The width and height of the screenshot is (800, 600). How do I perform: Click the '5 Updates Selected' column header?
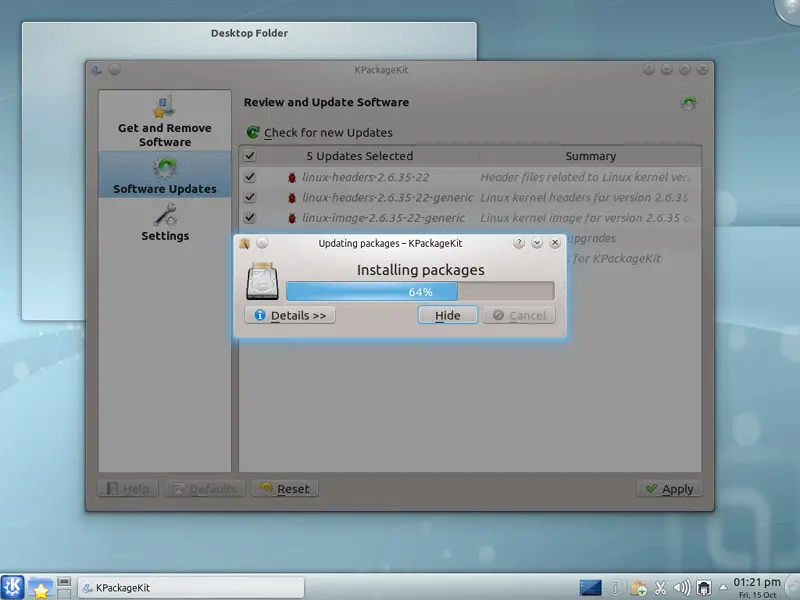pos(360,156)
